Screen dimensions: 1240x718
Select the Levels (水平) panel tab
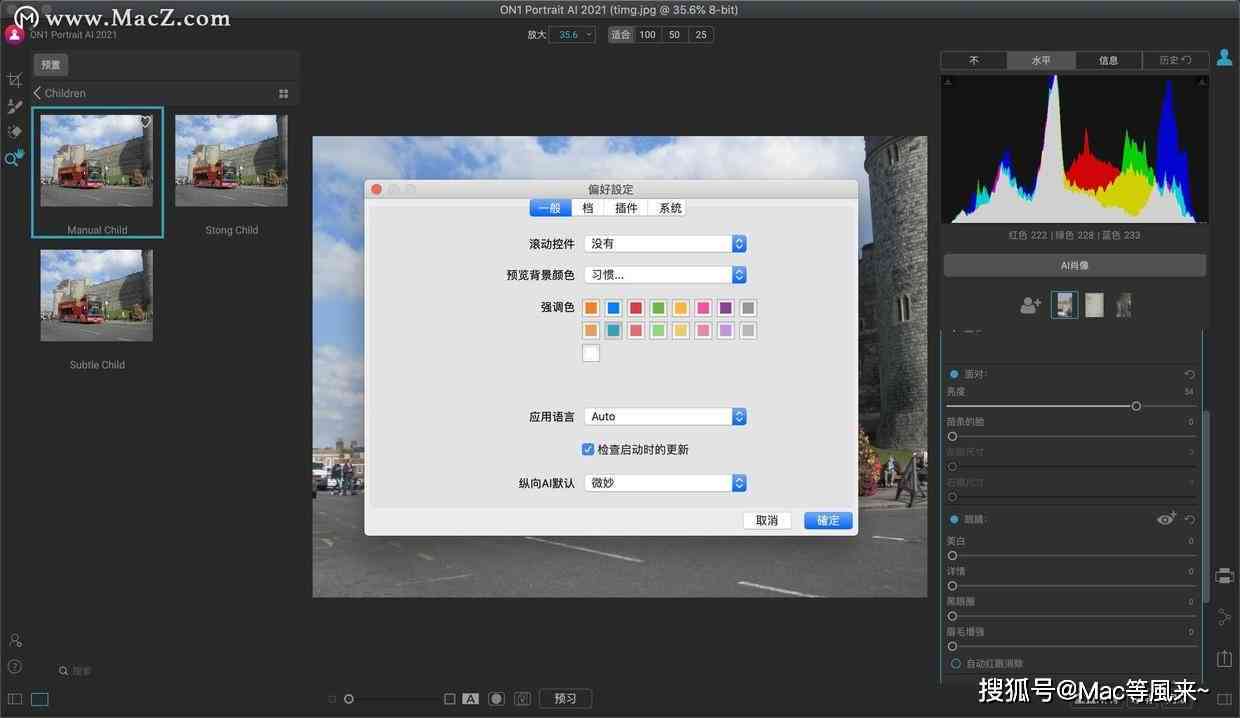click(x=1041, y=60)
